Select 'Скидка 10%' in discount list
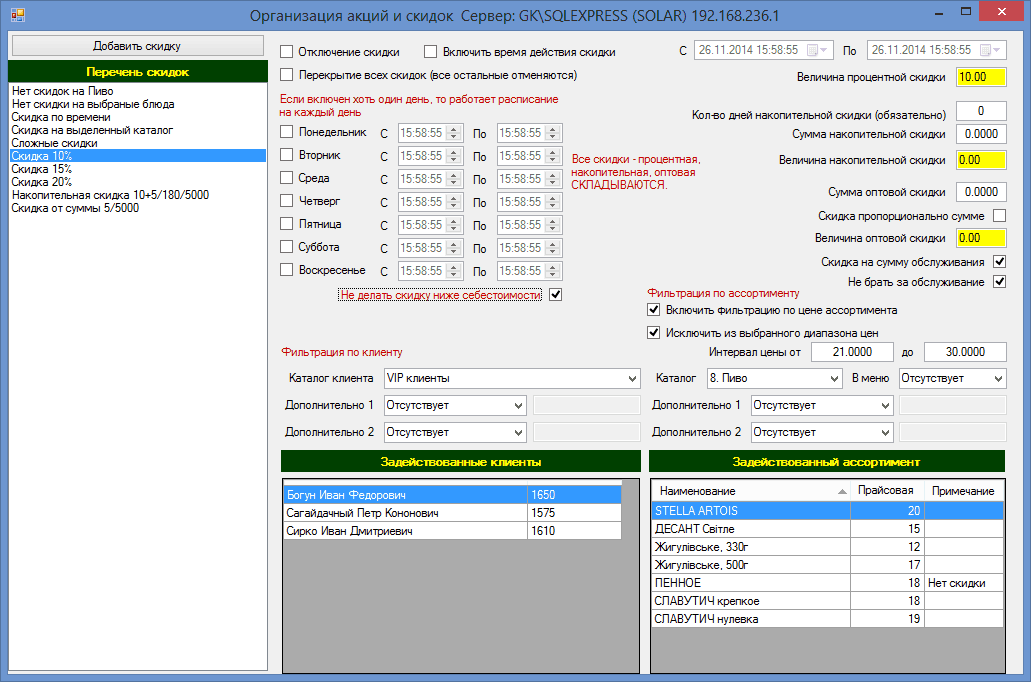Screen dimensions: 1031x682 pos(138,156)
